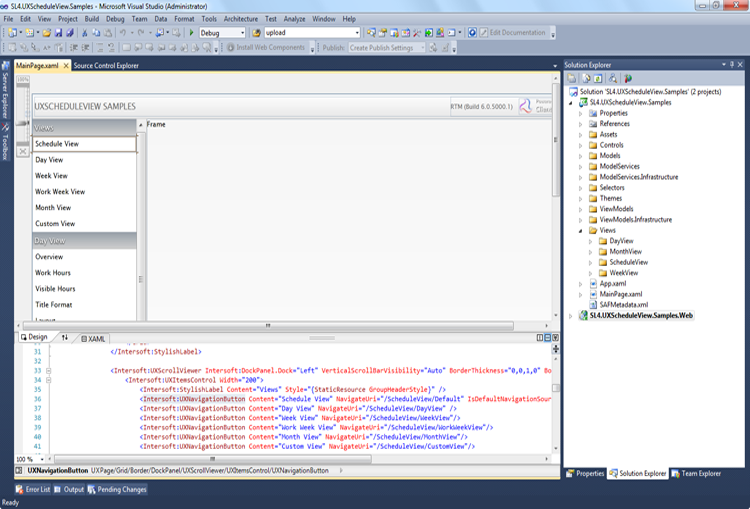
Task: Open the Error List panel
Action: (x=33, y=489)
